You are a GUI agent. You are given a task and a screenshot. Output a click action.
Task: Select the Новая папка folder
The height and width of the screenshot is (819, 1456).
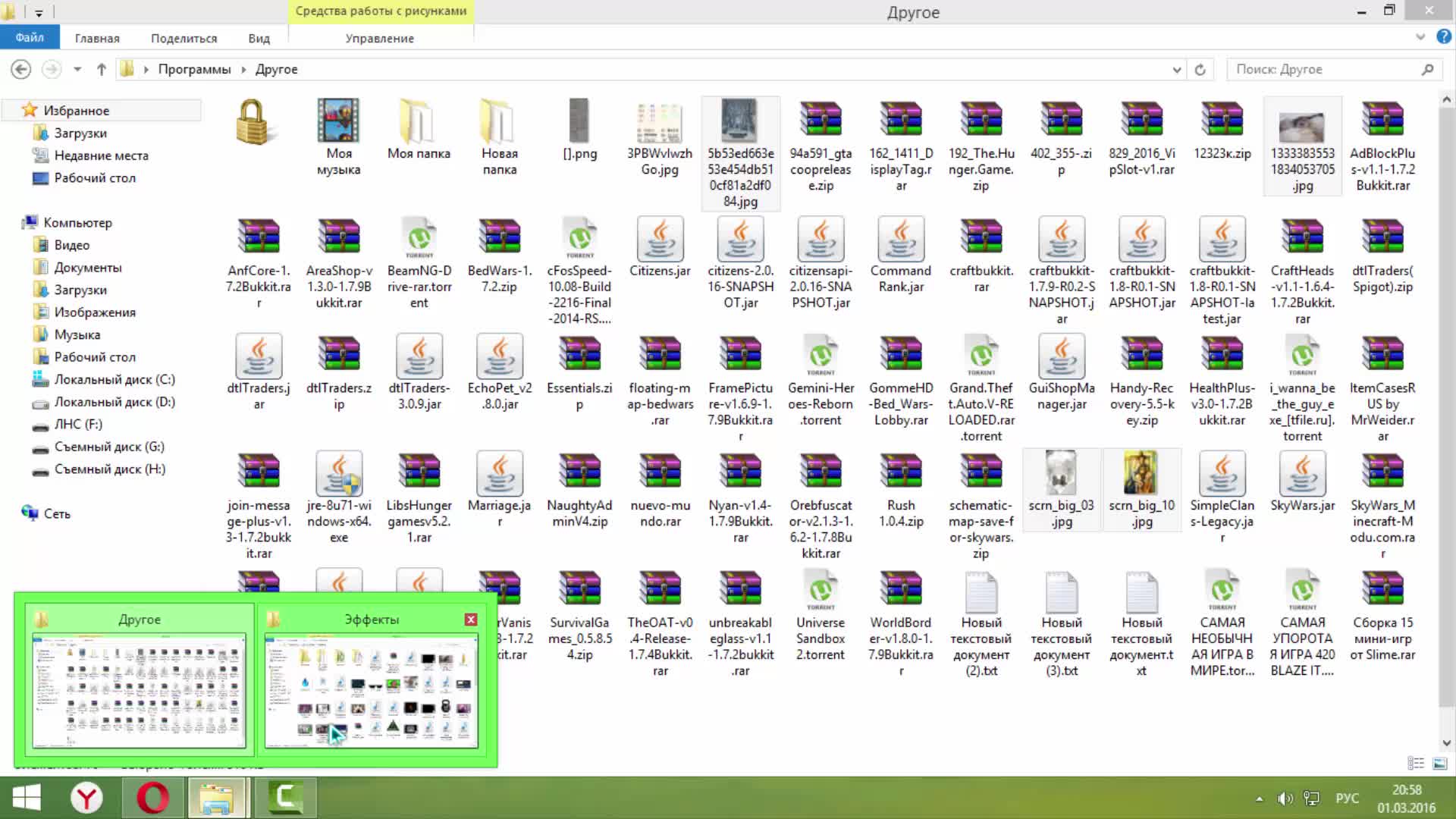[x=500, y=137]
